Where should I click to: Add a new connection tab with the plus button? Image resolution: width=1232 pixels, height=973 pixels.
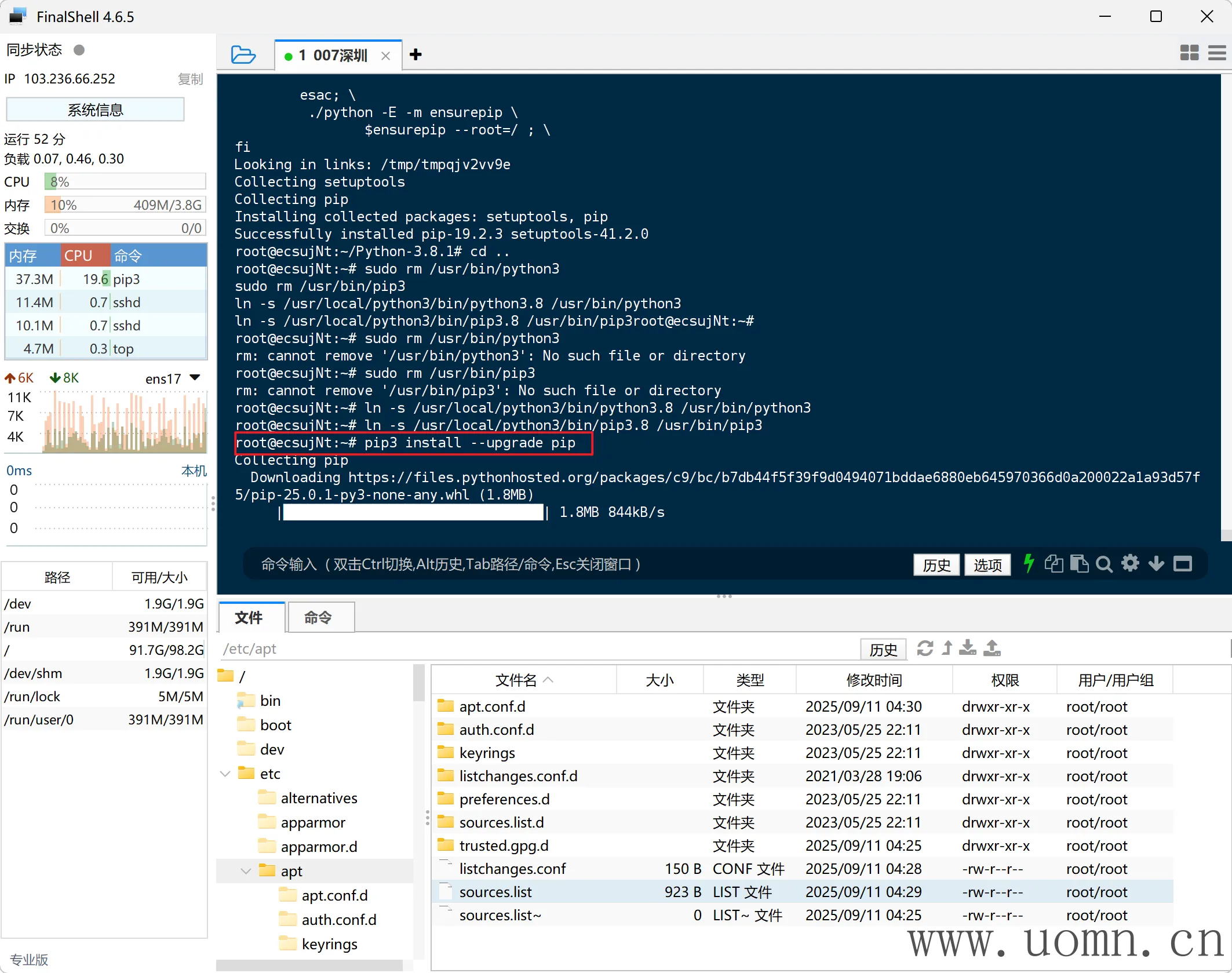click(x=415, y=54)
